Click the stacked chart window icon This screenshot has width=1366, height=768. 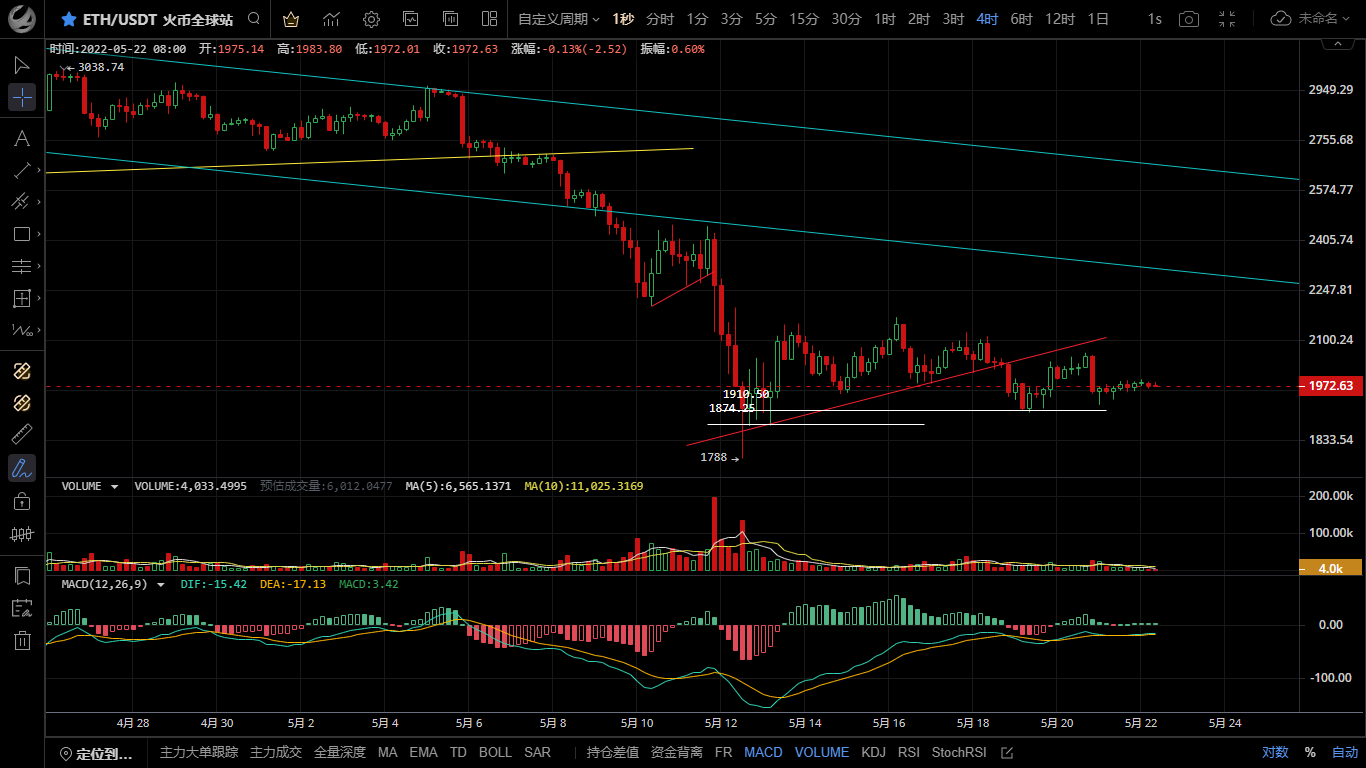click(450, 19)
